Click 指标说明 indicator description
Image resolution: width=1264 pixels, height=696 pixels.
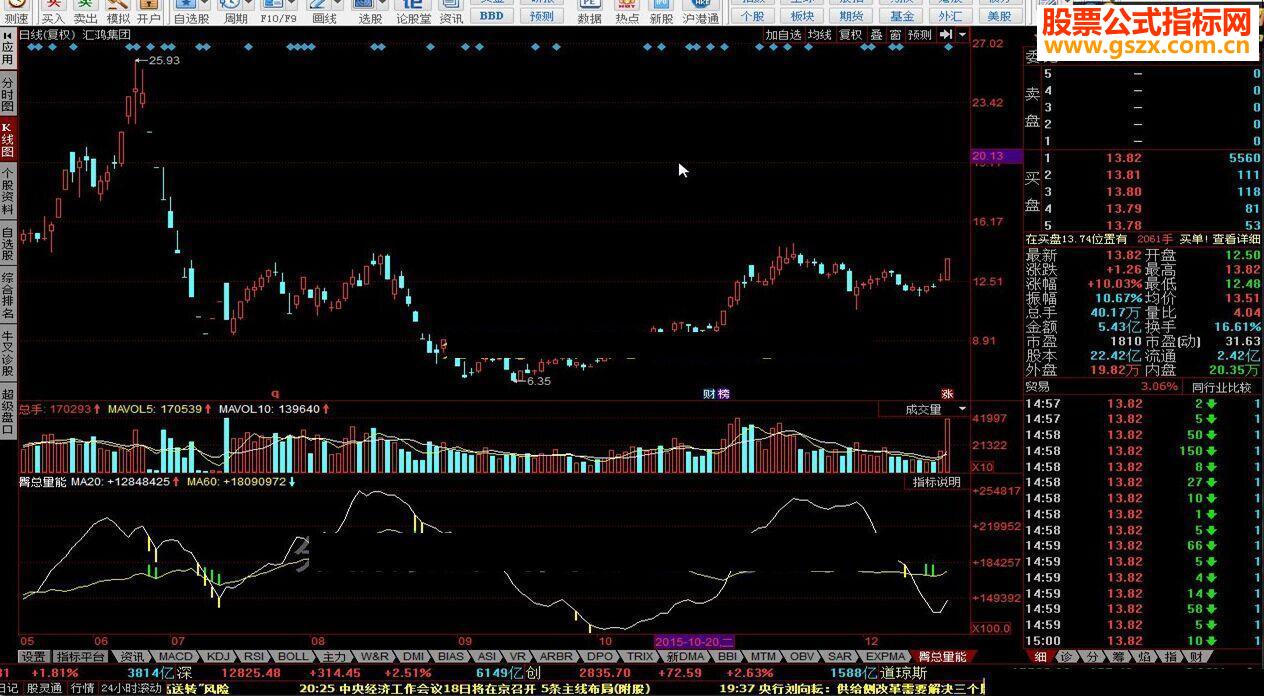coord(937,482)
